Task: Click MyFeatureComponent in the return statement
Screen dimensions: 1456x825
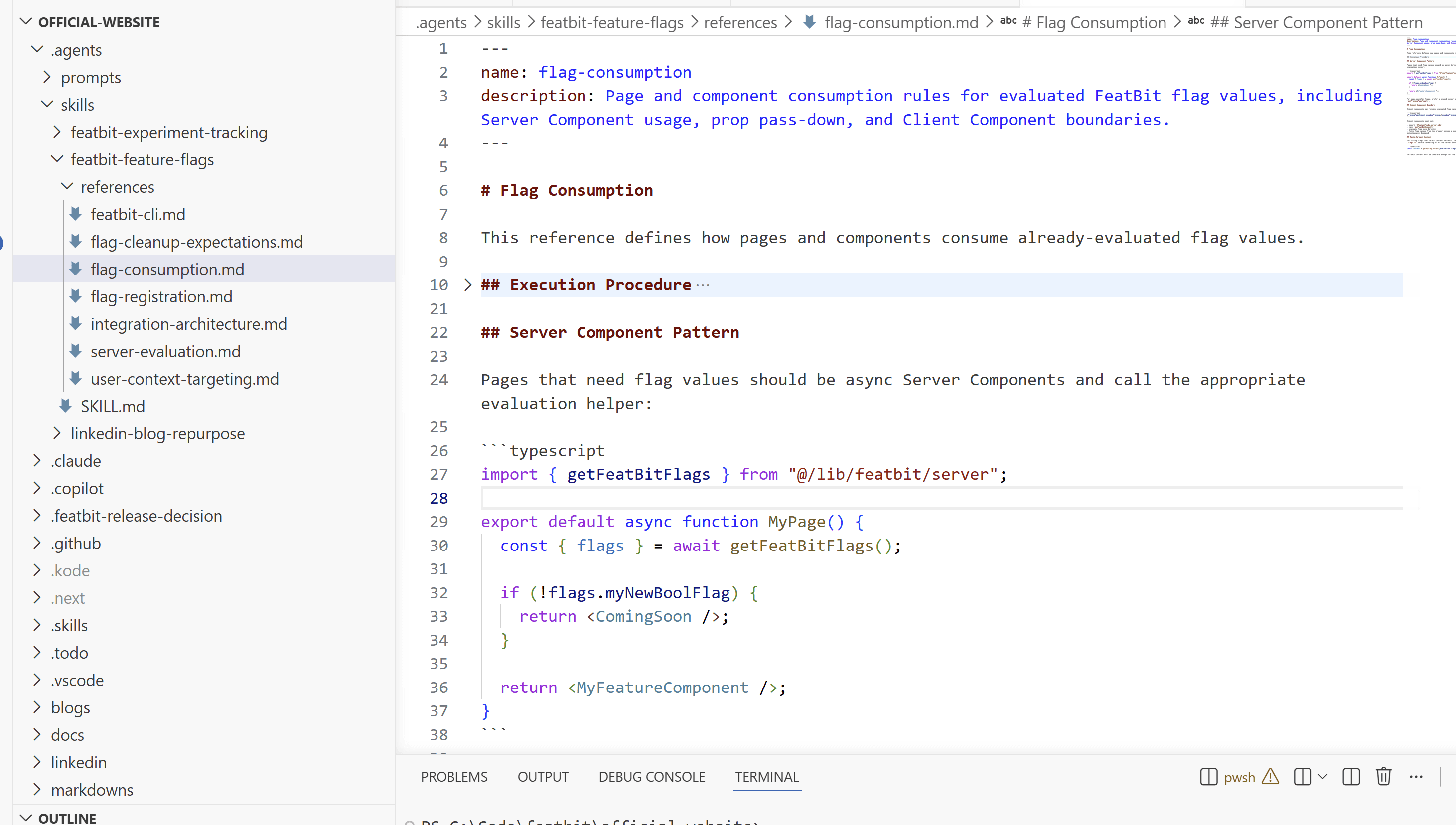Action: coord(663,687)
